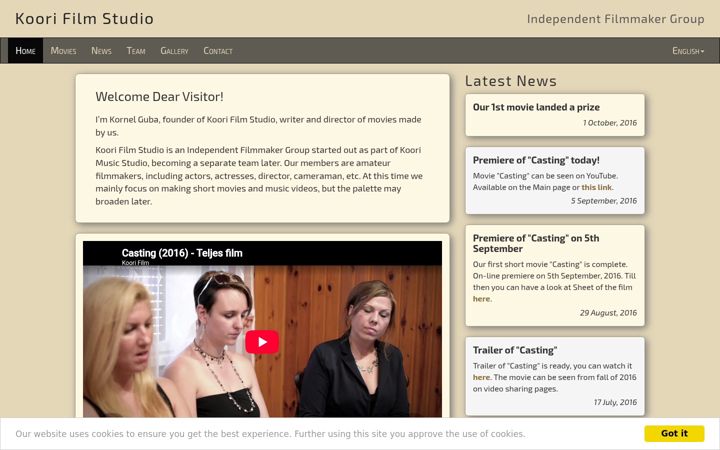Open the 'Koori Film' channel name on video

point(135,263)
